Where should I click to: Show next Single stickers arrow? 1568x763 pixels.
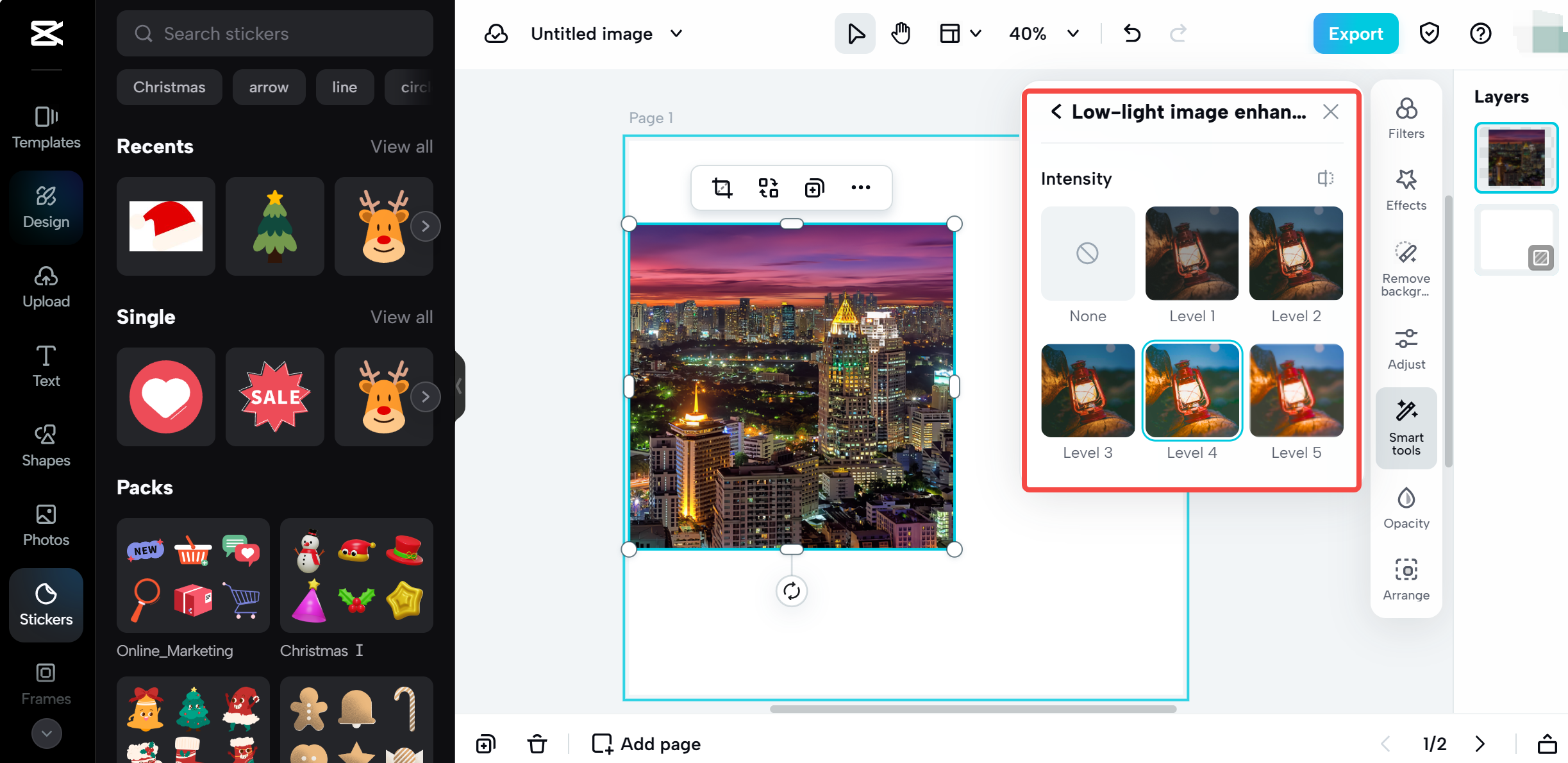425,397
